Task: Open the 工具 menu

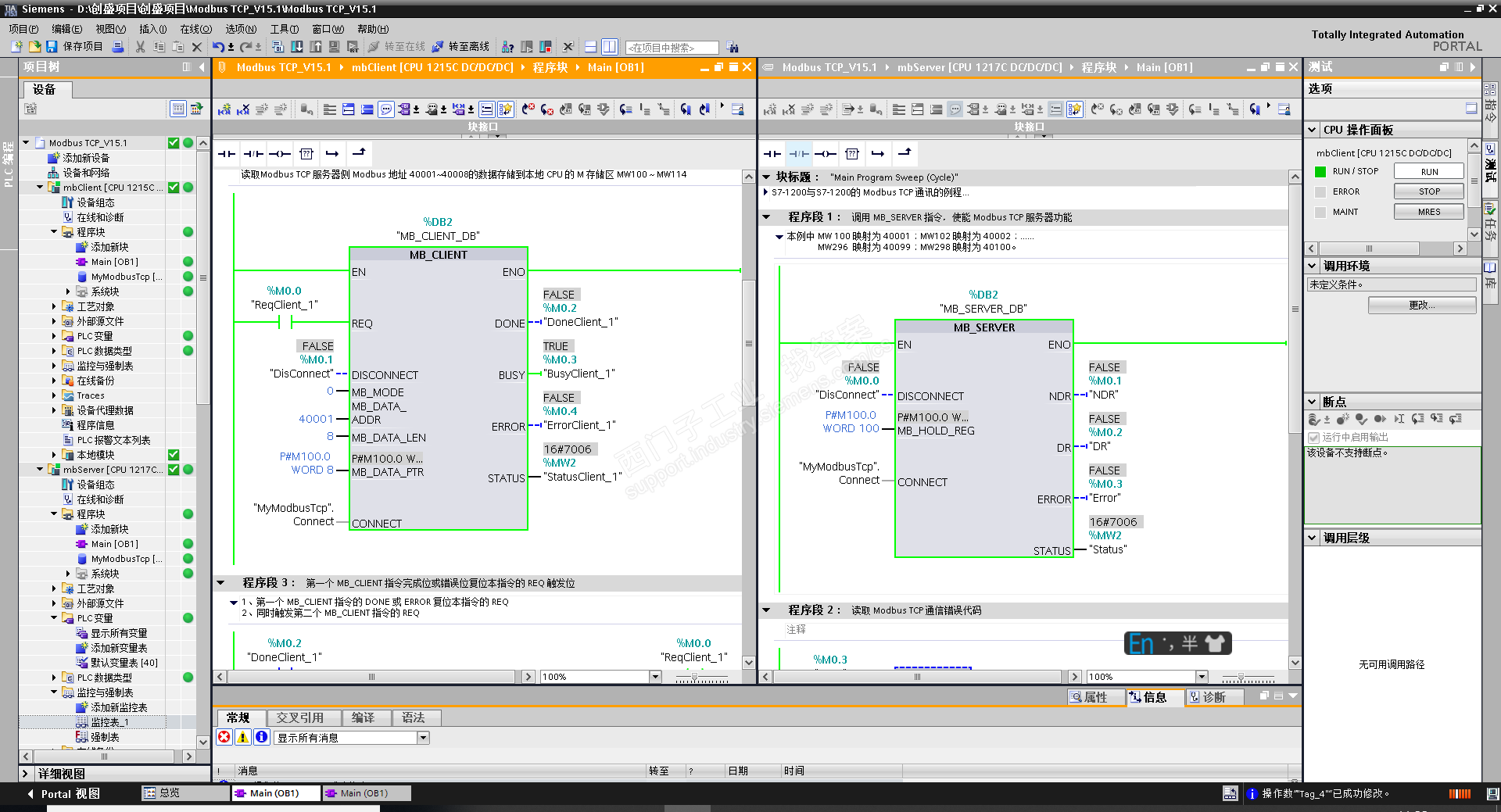Action: coord(284,29)
